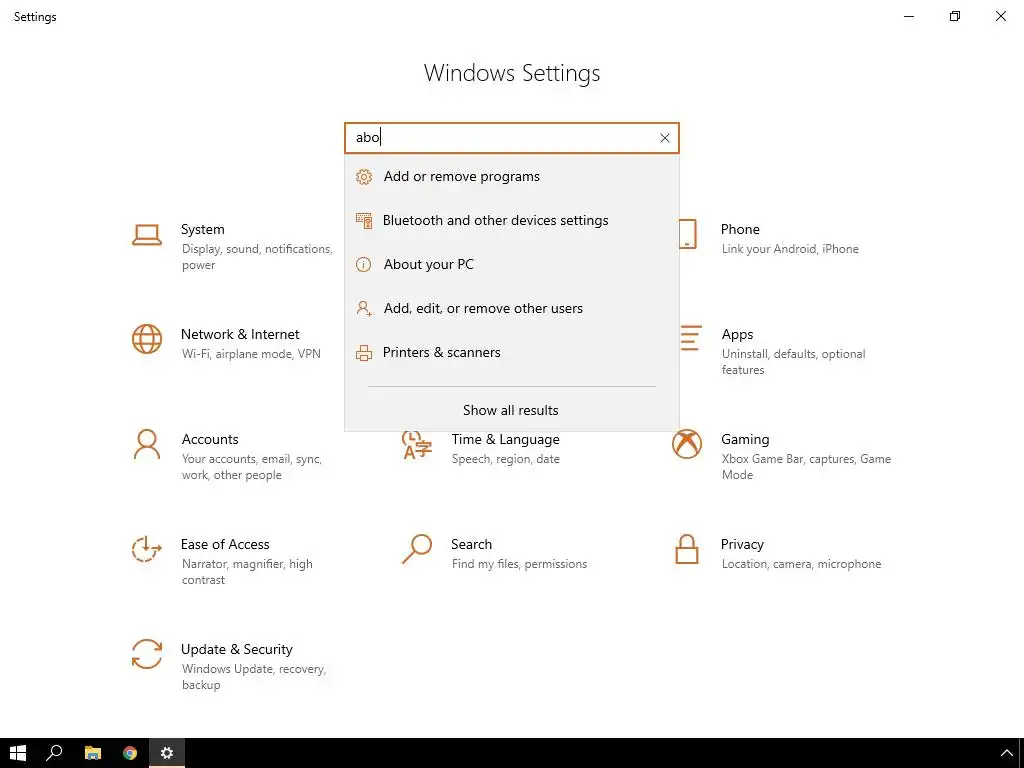
Task: Open the Apps list icon
Action: pyautogui.click(x=691, y=338)
